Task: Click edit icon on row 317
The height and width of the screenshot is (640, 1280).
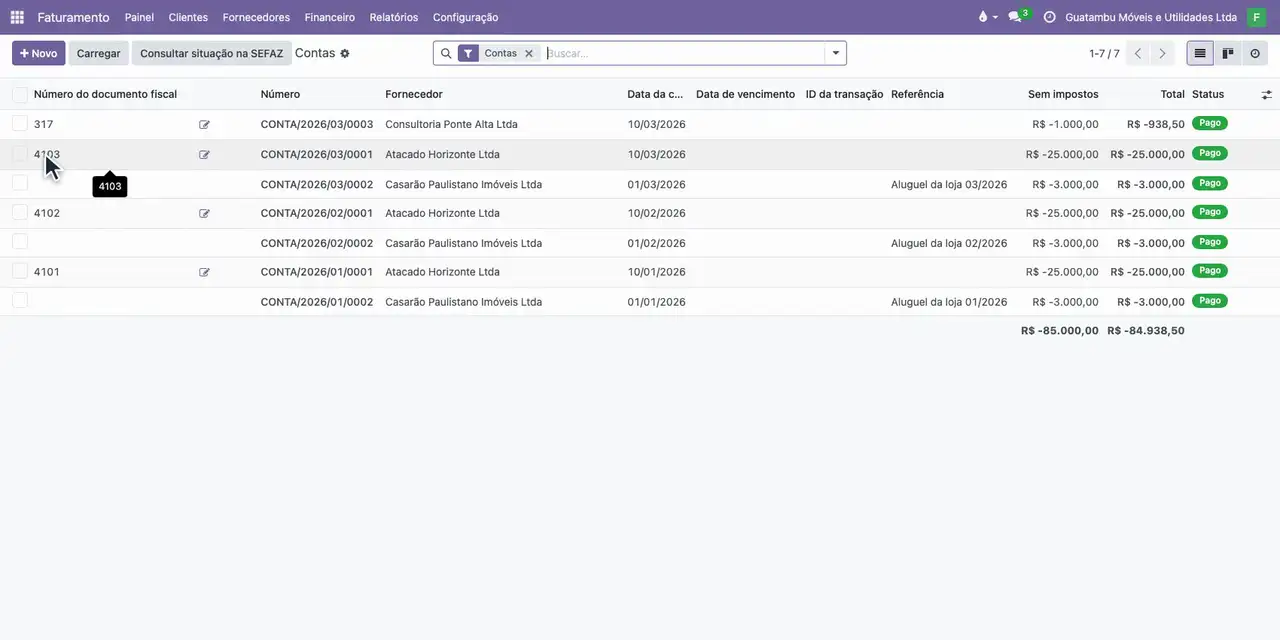Action: click(205, 125)
